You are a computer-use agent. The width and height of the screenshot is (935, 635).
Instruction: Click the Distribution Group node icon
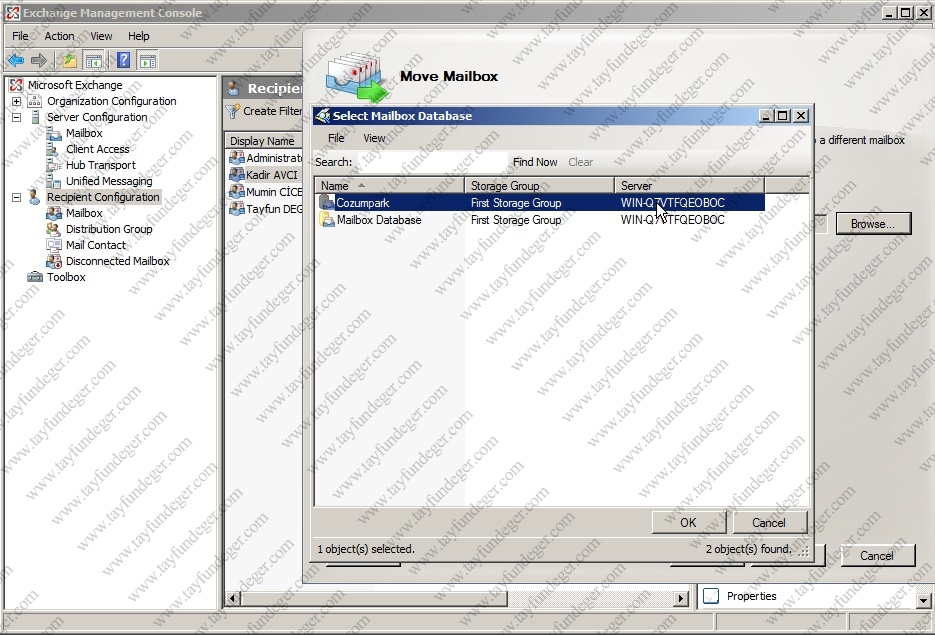[54, 229]
